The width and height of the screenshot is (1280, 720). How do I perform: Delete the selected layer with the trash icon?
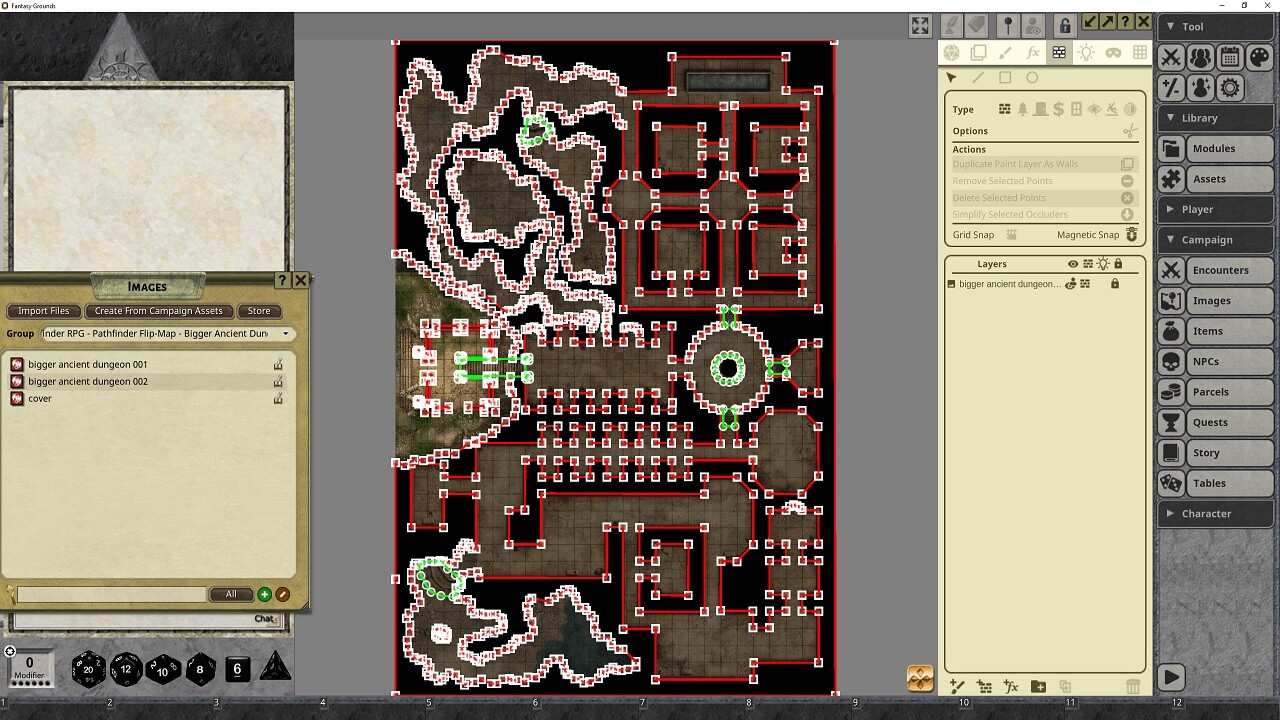pos(1133,686)
